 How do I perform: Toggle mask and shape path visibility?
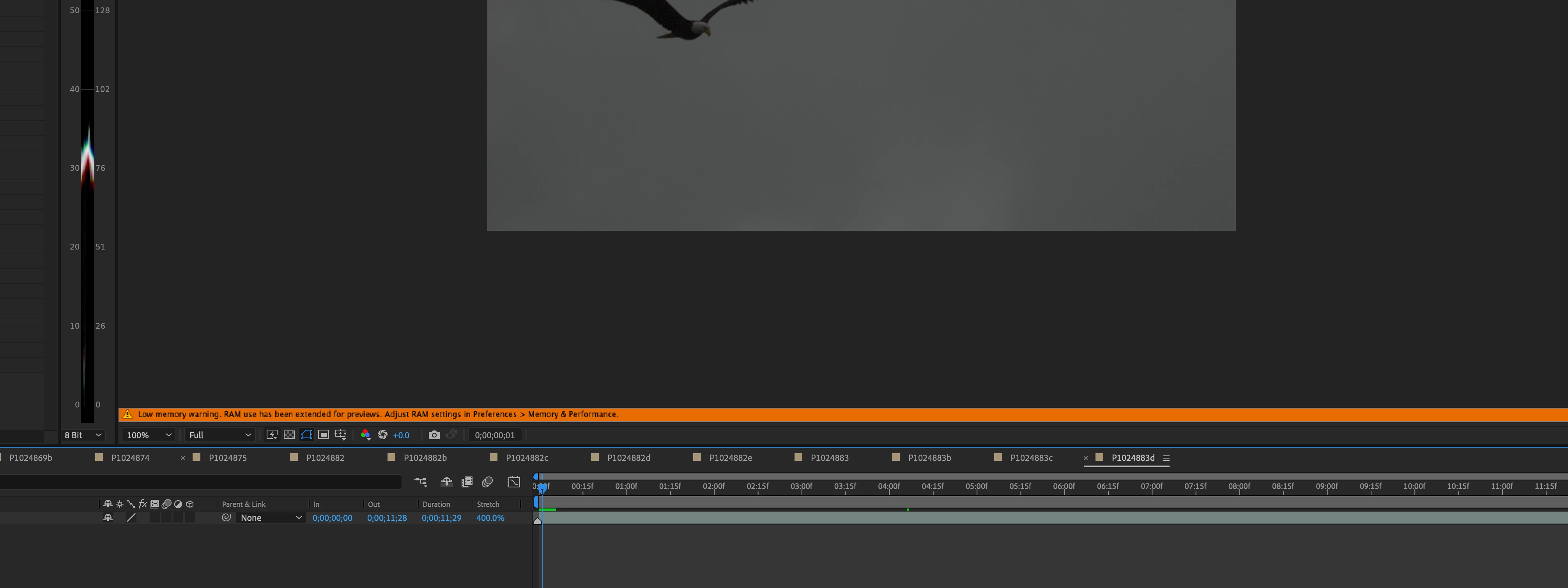point(306,435)
